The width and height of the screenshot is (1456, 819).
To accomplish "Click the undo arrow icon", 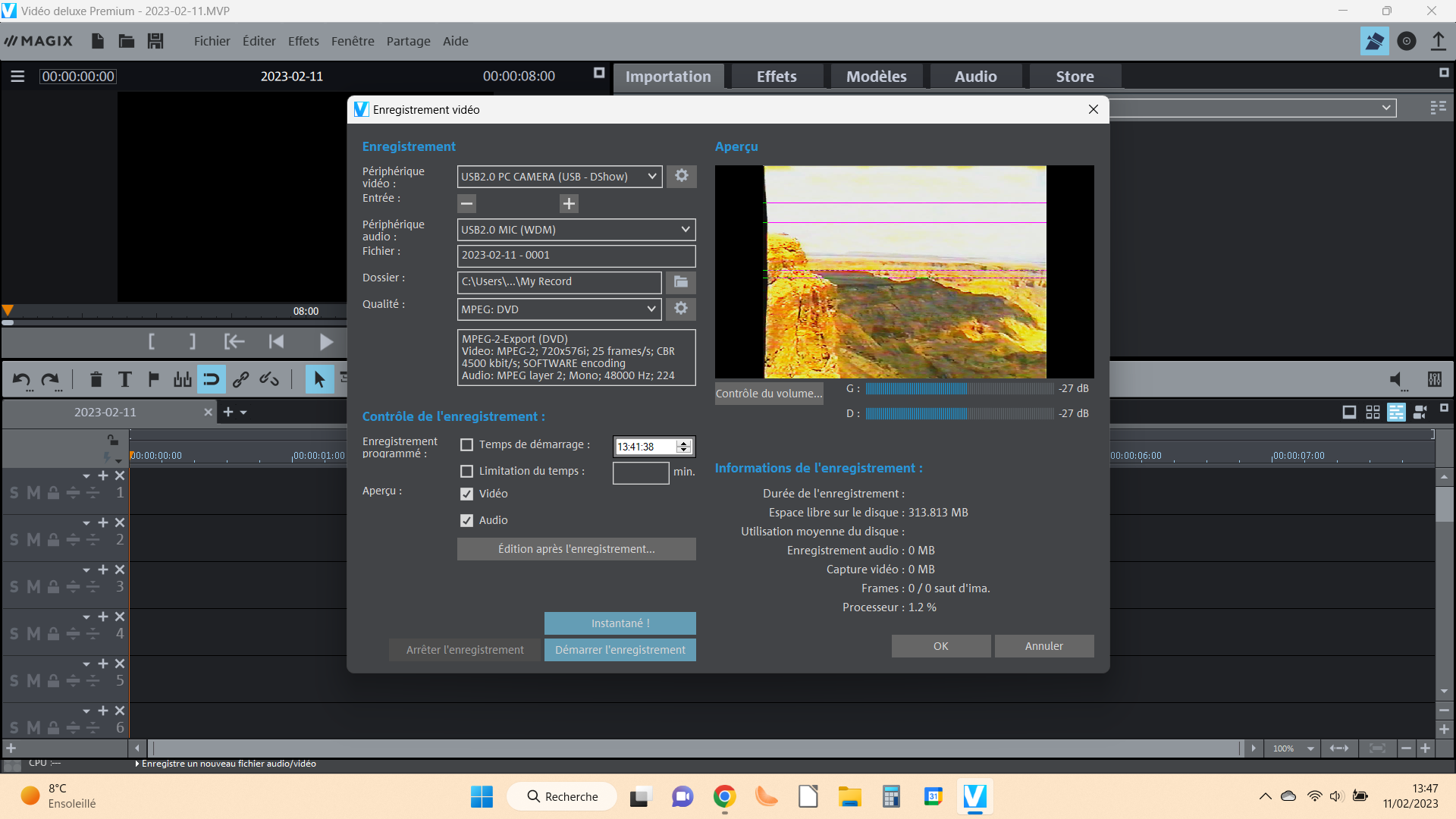I will pyautogui.click(x=21, y=379).
